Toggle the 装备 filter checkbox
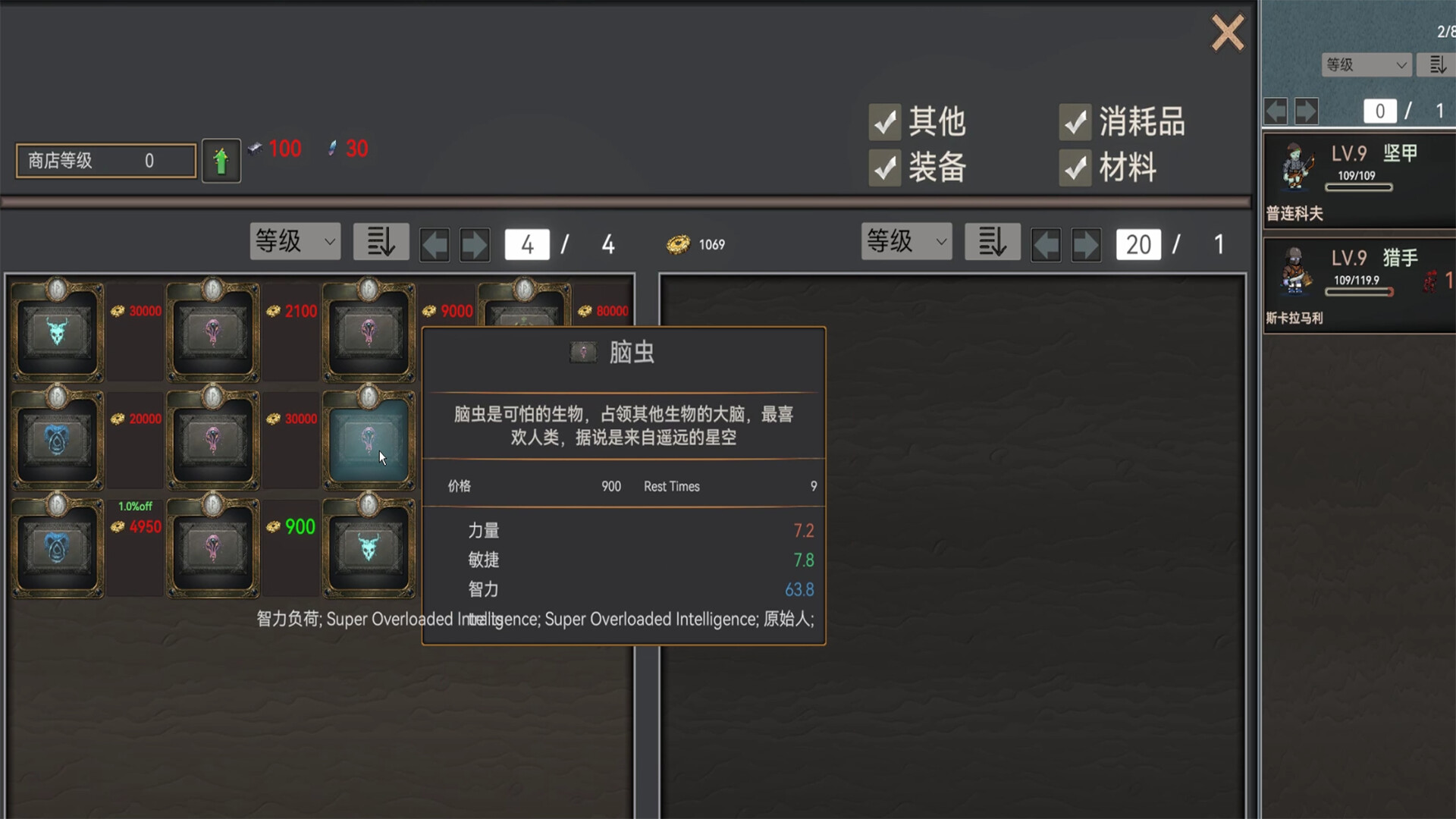The height and width of the screenshot is (819, 1456). [x=885, y=168]
